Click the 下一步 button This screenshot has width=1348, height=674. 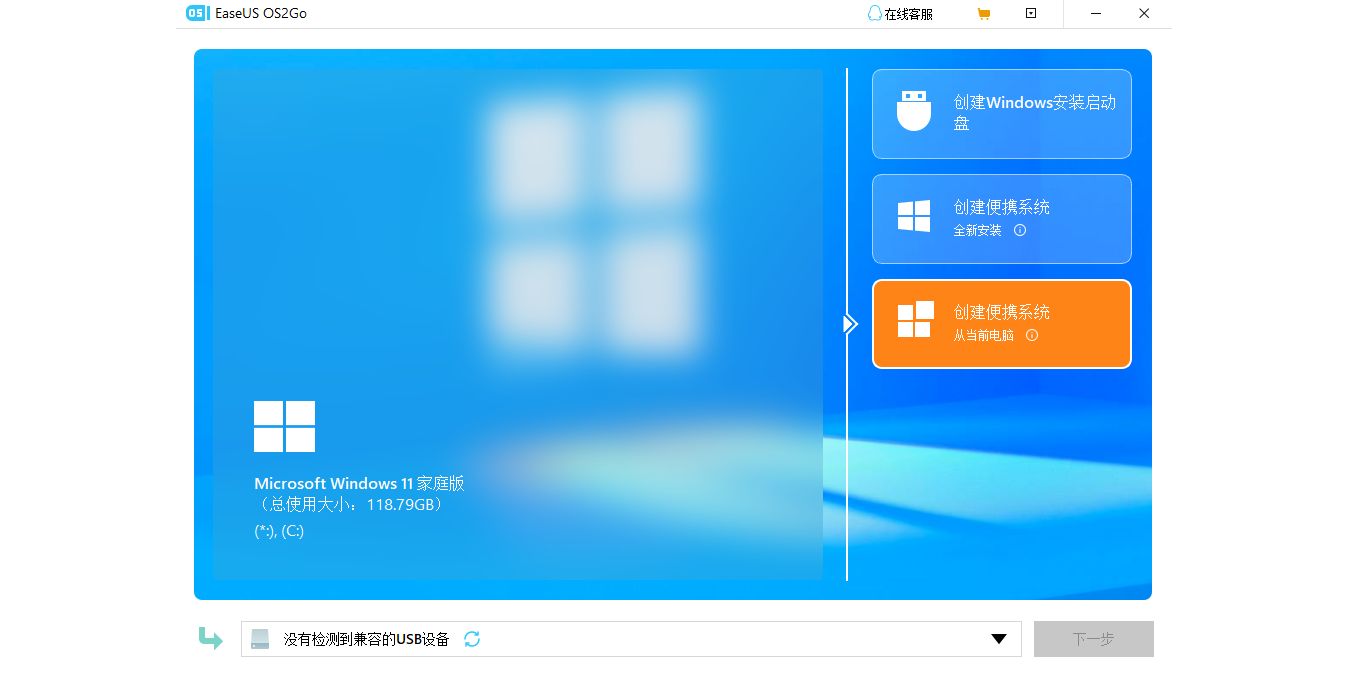1093,639
